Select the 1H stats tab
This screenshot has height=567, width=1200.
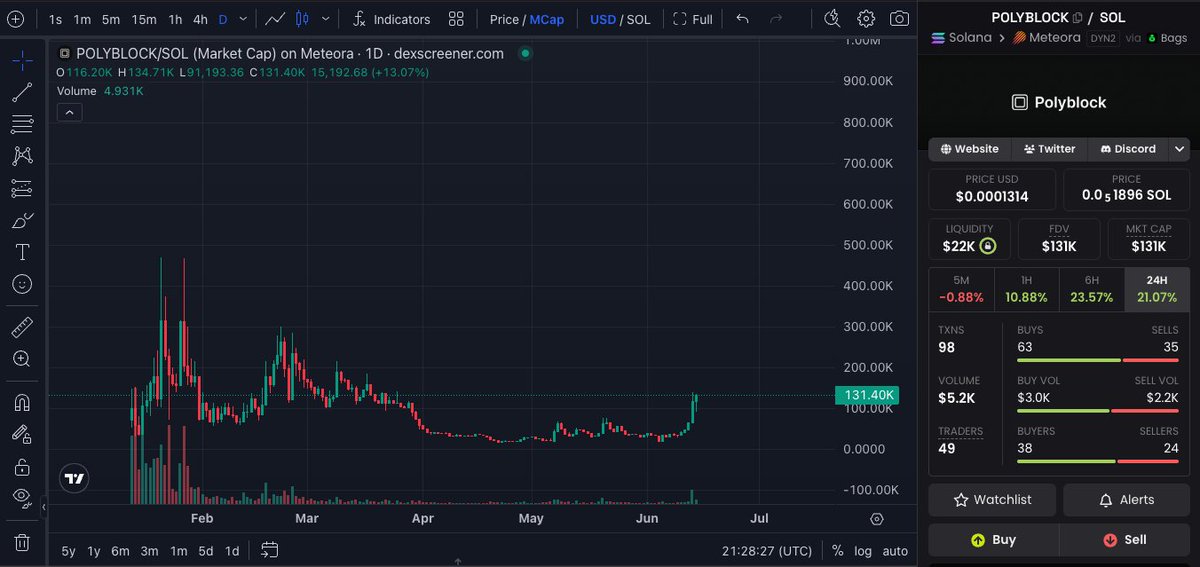tap(1026, 289)
